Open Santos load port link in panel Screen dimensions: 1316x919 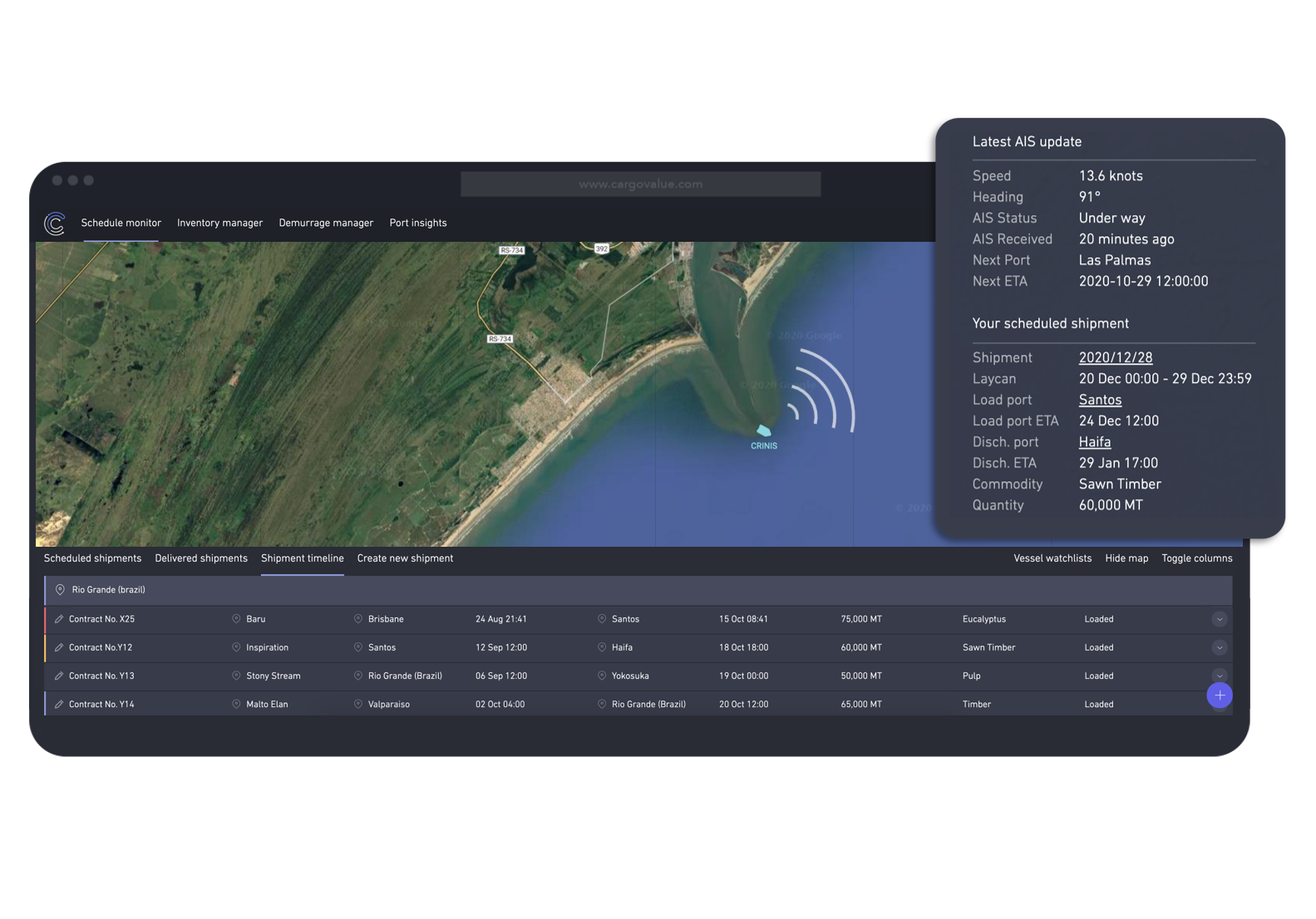[x=1100, y=401]
